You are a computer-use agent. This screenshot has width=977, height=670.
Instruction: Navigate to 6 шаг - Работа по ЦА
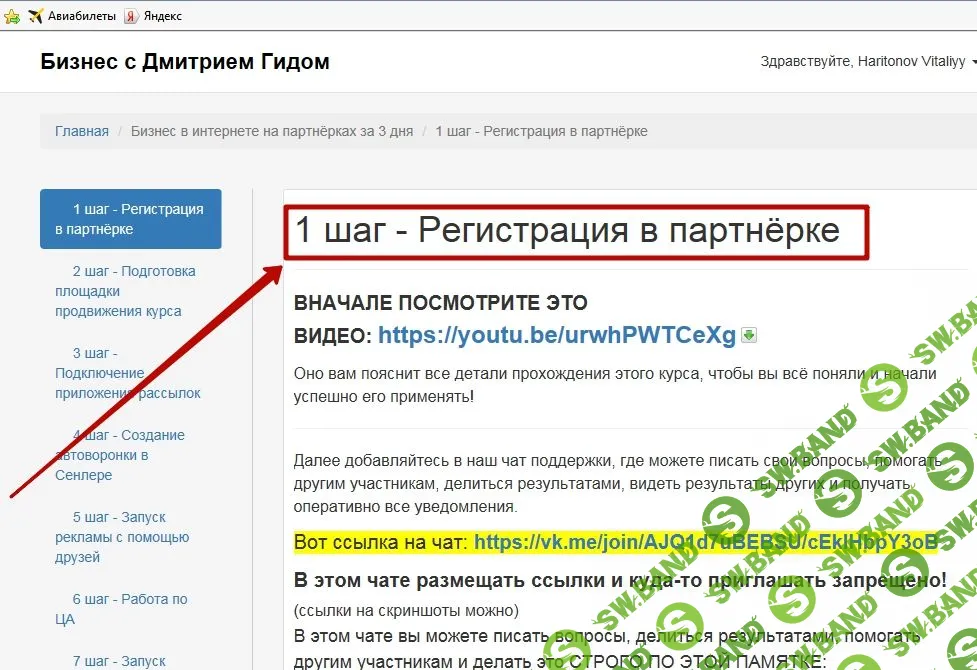point(121,609)
